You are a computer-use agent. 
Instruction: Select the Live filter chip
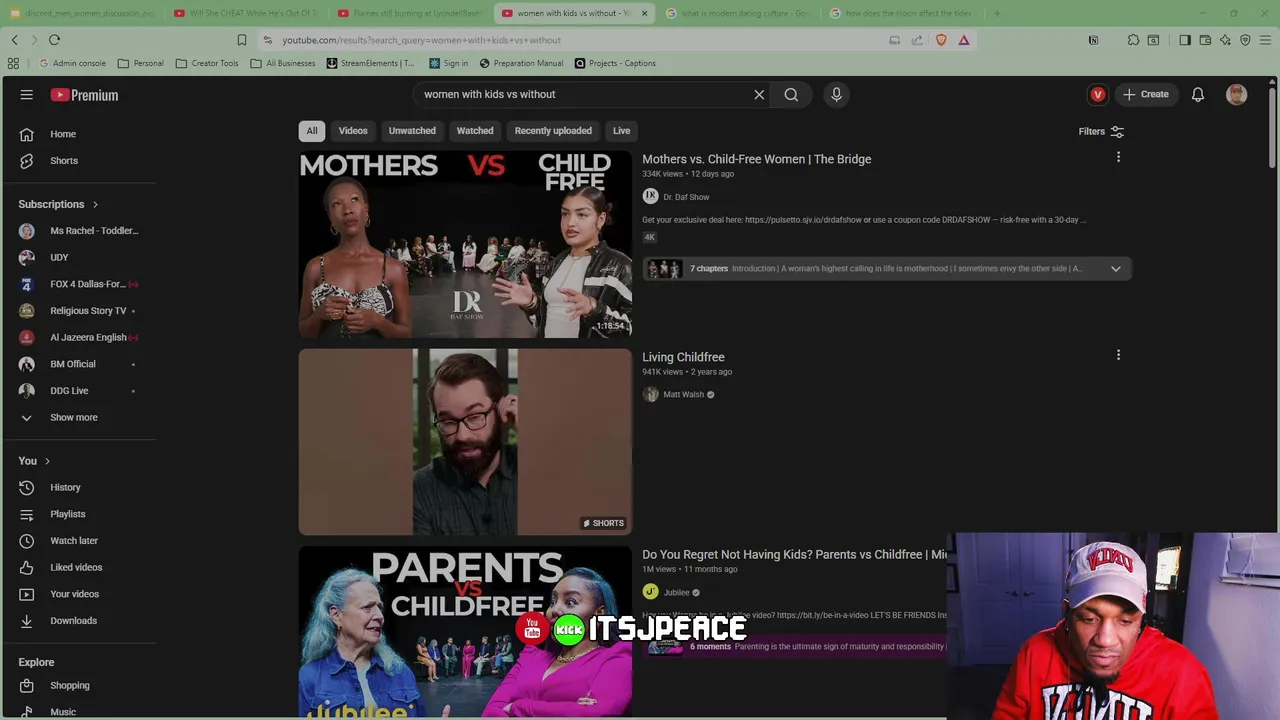pos(621,131)
